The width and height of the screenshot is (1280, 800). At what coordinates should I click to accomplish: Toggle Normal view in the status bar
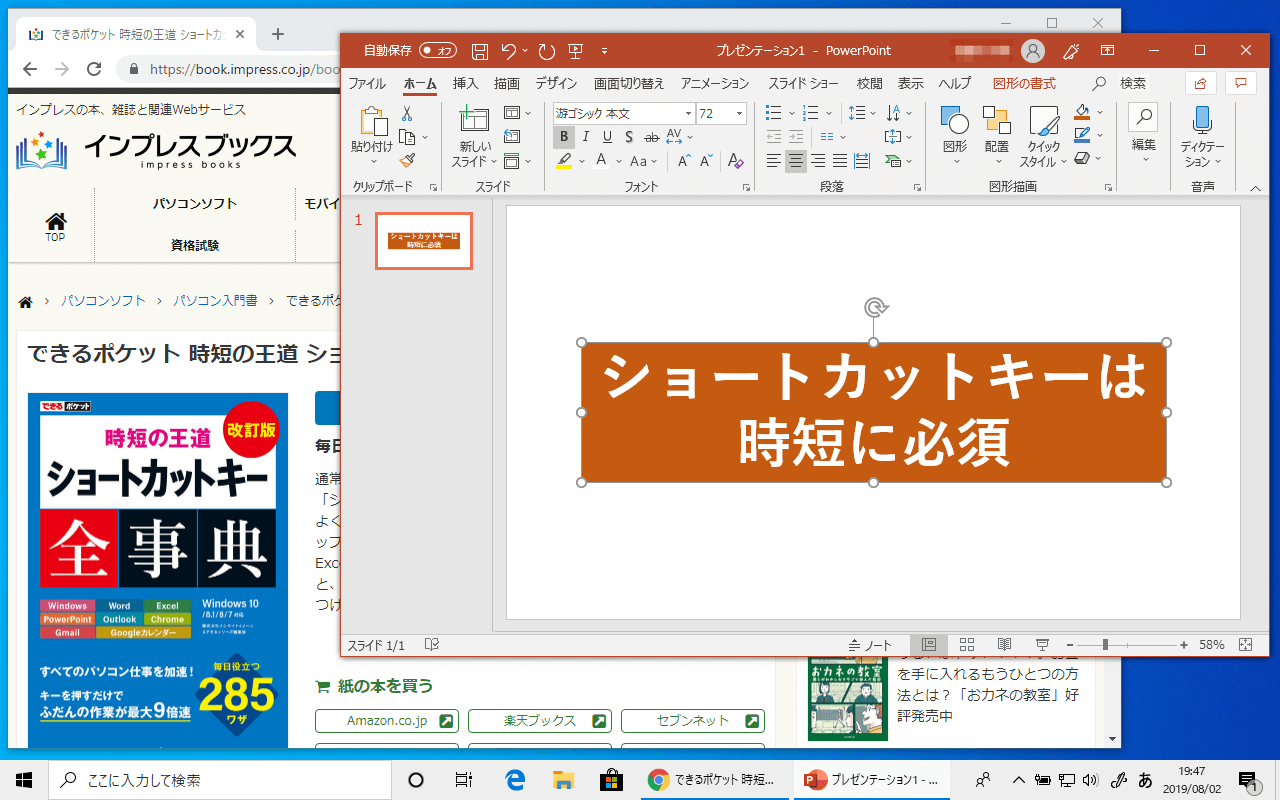[929, 645]
